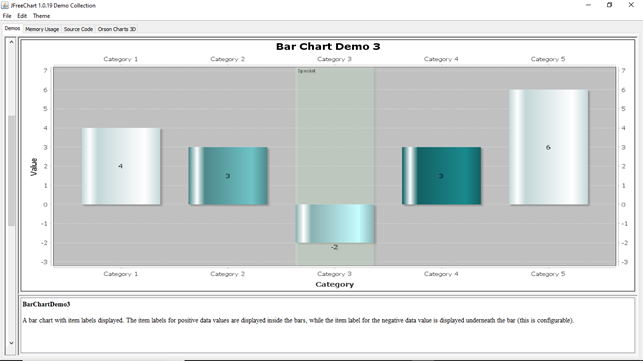Open the File menu
This screenshot has height=361, width=643.
pos(7,16)
